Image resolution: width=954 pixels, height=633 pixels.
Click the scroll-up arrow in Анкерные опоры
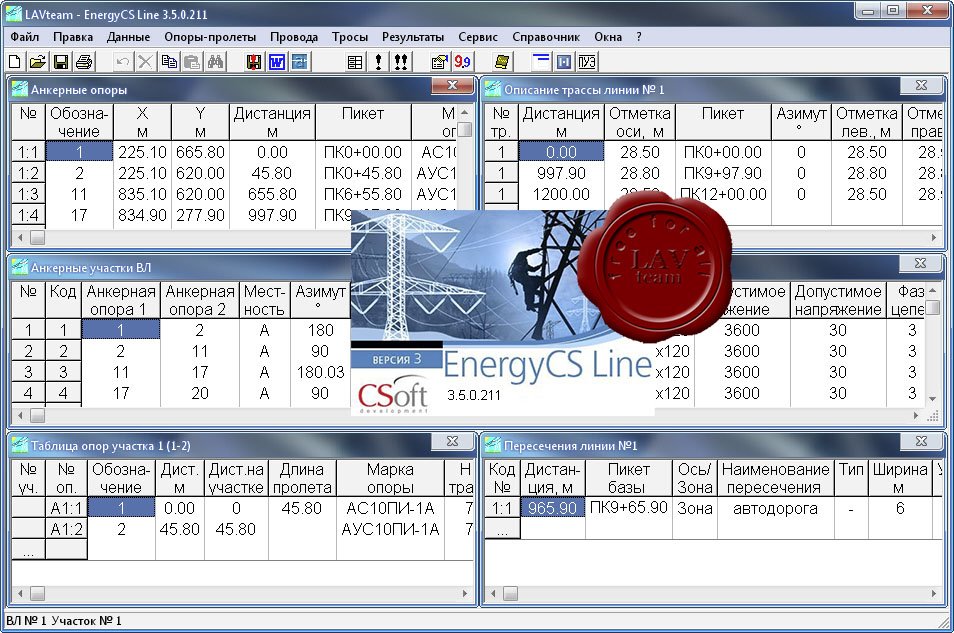point(465,113)
